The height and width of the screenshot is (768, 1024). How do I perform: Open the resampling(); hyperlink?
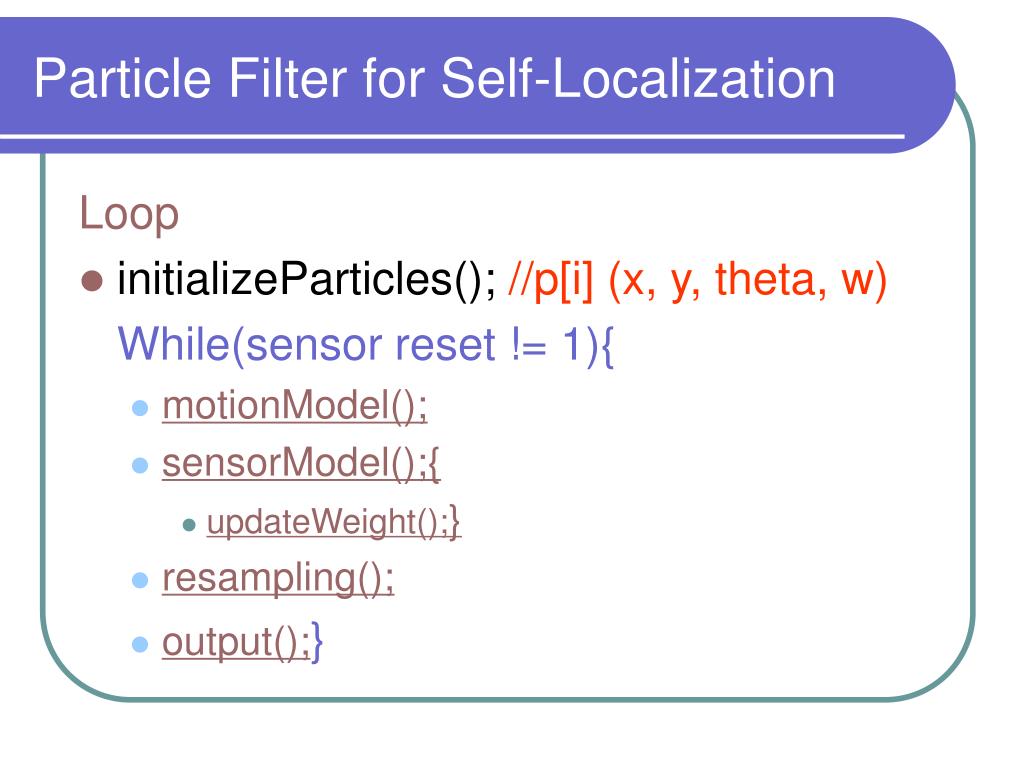pyautogui.click(x=278, y=579)
